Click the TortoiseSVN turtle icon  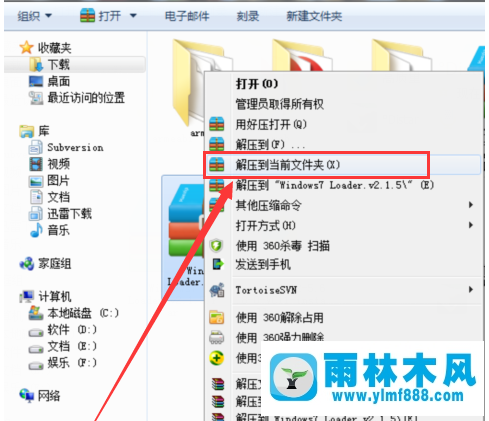[217, 290]
